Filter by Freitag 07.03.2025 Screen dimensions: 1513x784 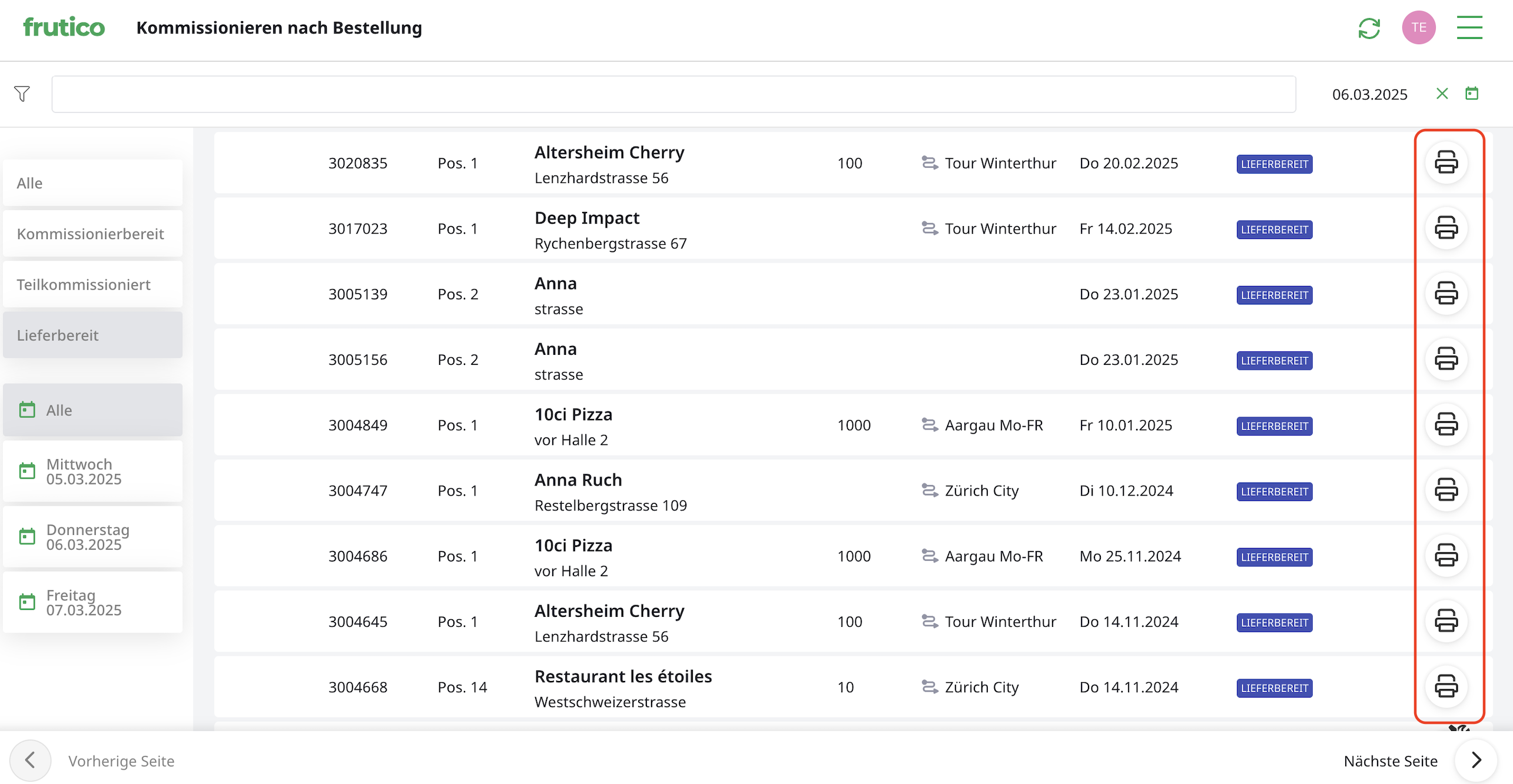[92, 602]
